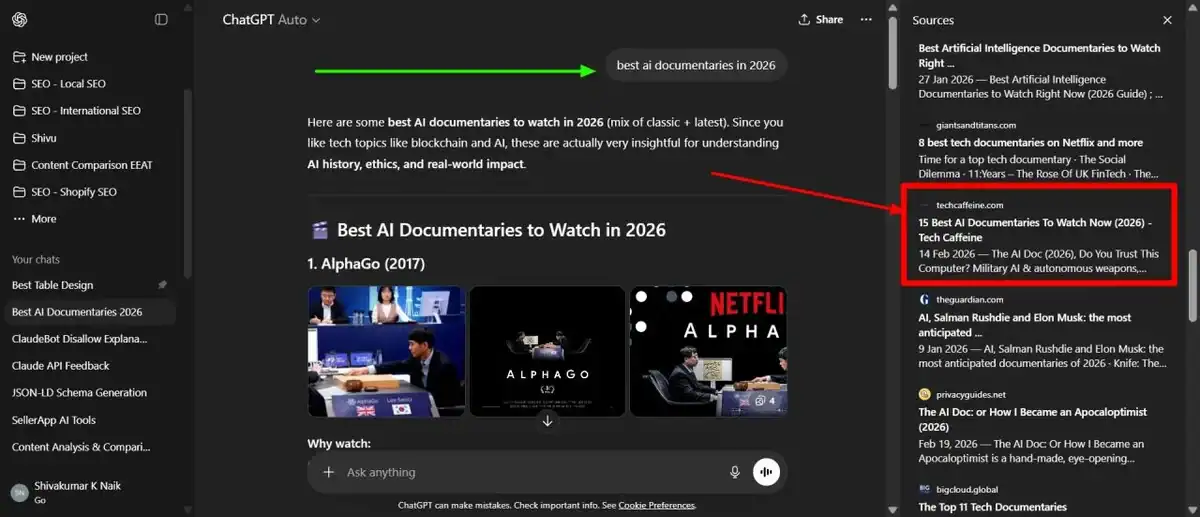This screenshot has width=1200, height=517.
Task: Click the techcaffeine.com domain label
Action: click(x=970, y=205)
